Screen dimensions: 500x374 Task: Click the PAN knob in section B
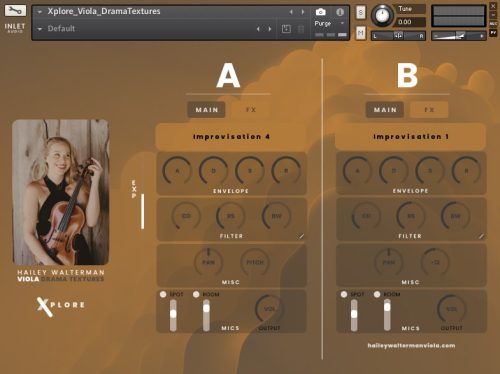pyautogui.click(x=389, y=262)
